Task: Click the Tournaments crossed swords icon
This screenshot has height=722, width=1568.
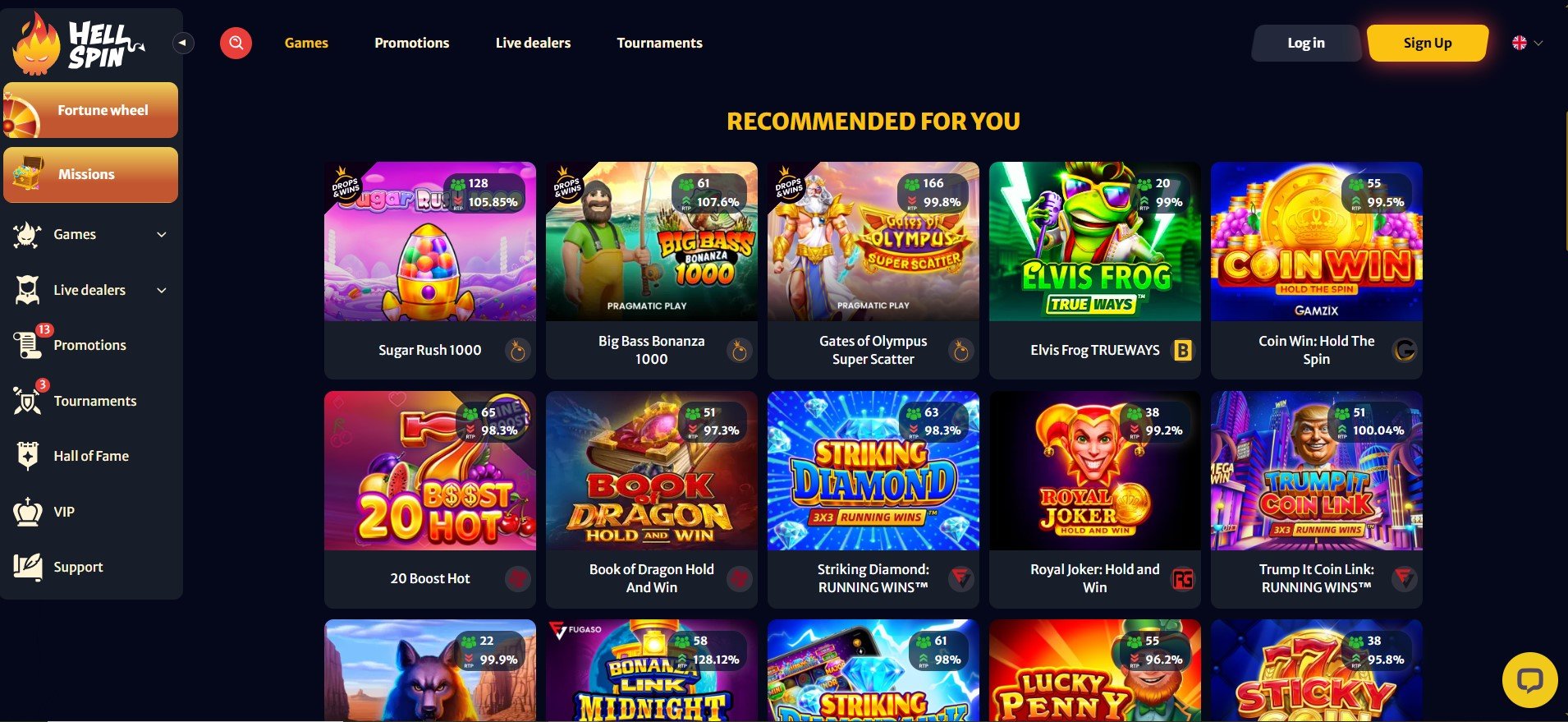Action: [x=28, y=400]
